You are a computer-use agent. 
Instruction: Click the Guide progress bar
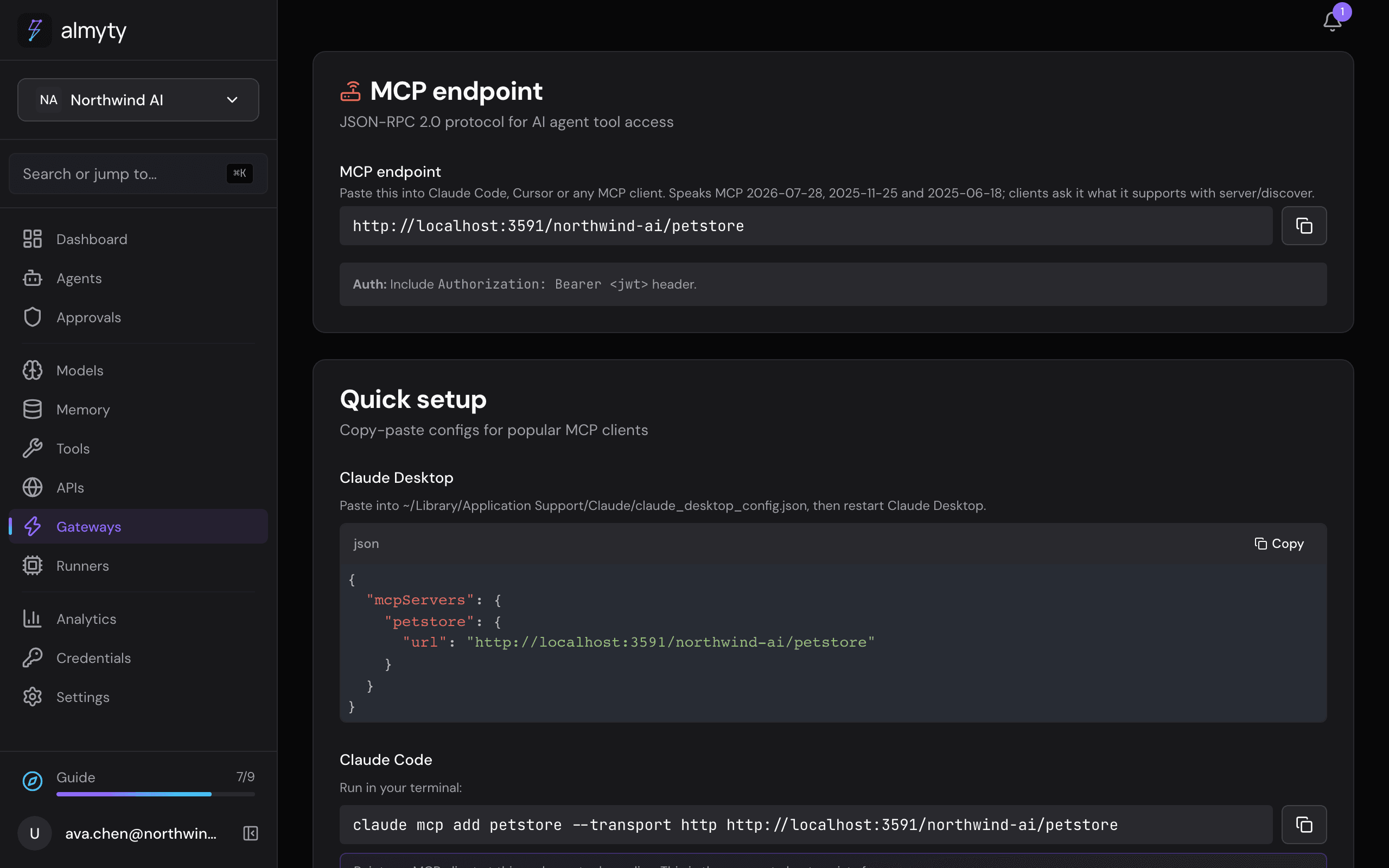point(156,794)
